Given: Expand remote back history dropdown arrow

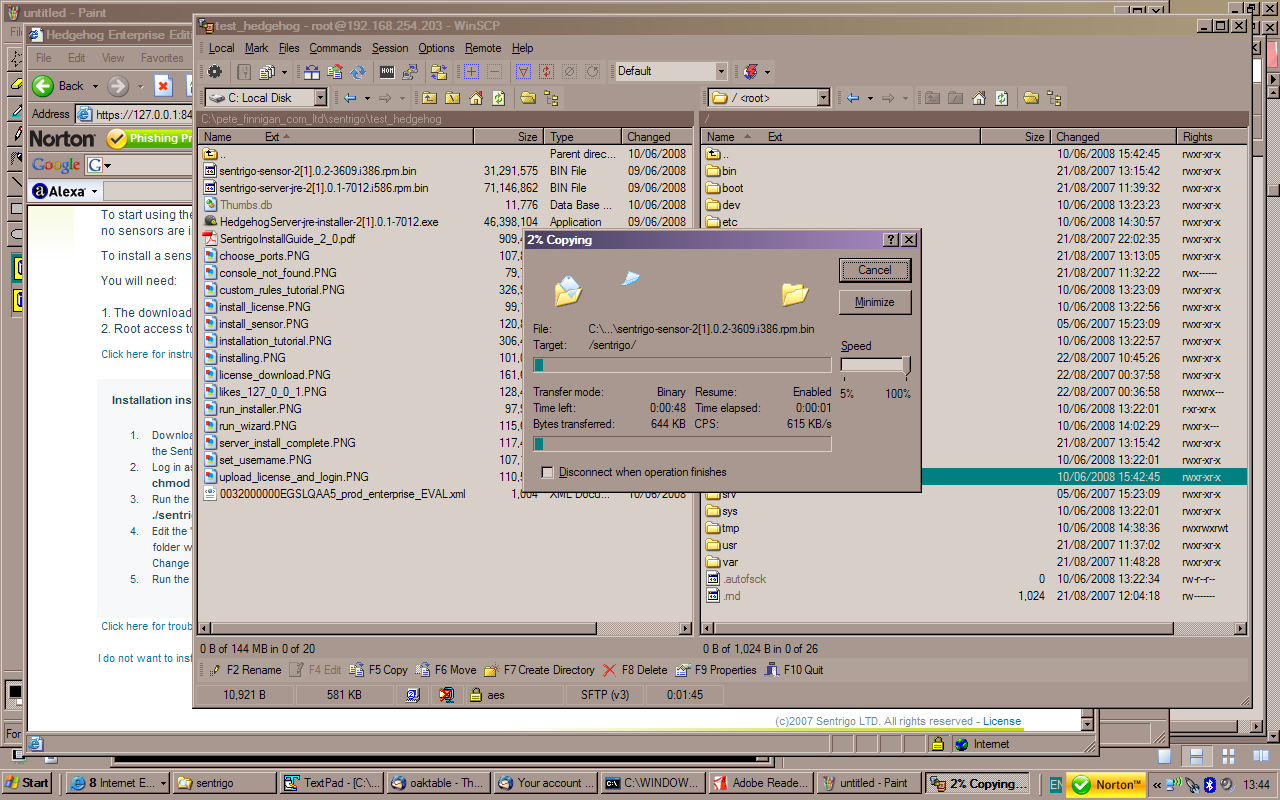Looking at the screenshot, I should tap(870, 98).
